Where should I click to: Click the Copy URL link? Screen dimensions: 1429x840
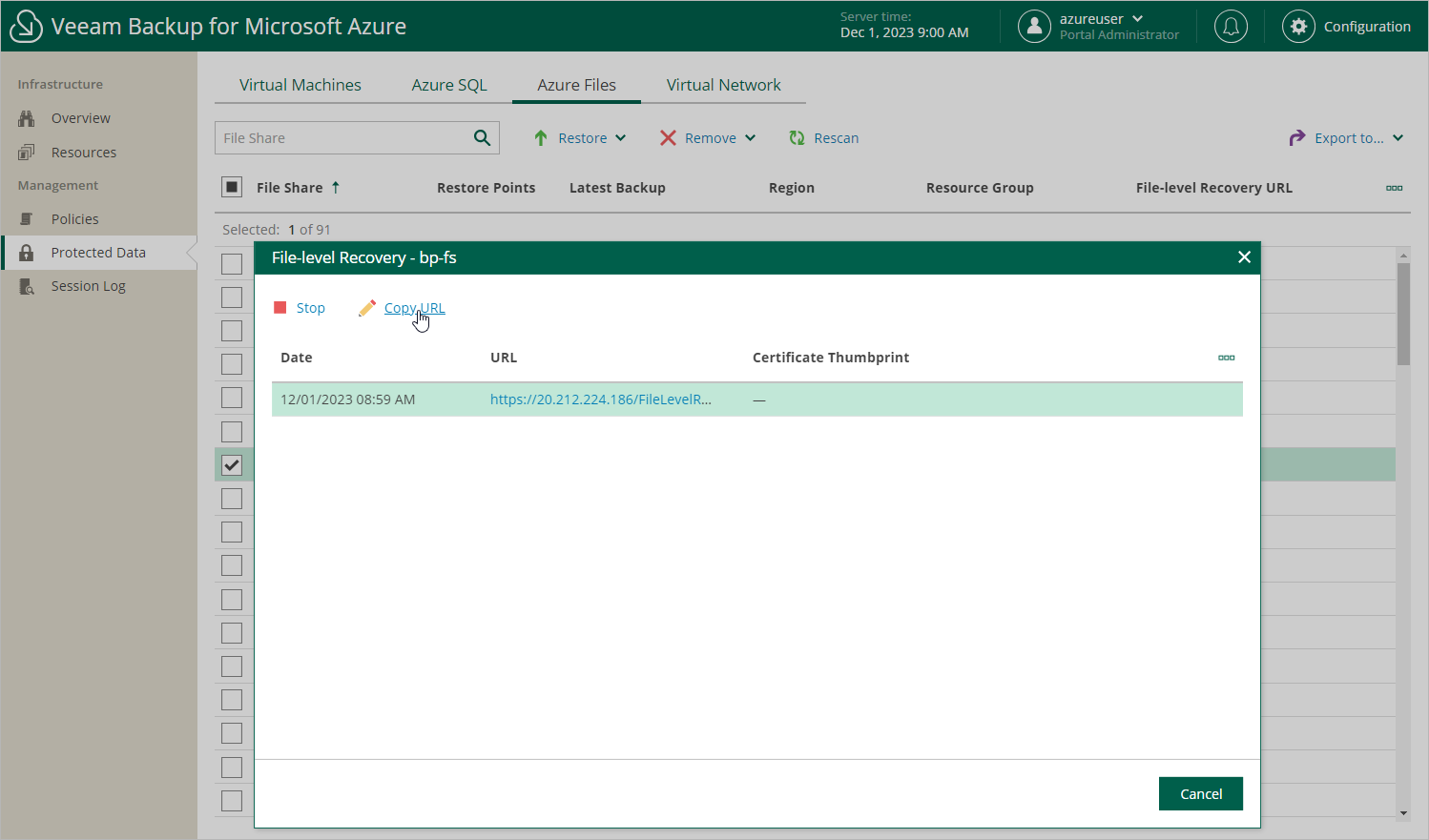click(x=414, y=308)
